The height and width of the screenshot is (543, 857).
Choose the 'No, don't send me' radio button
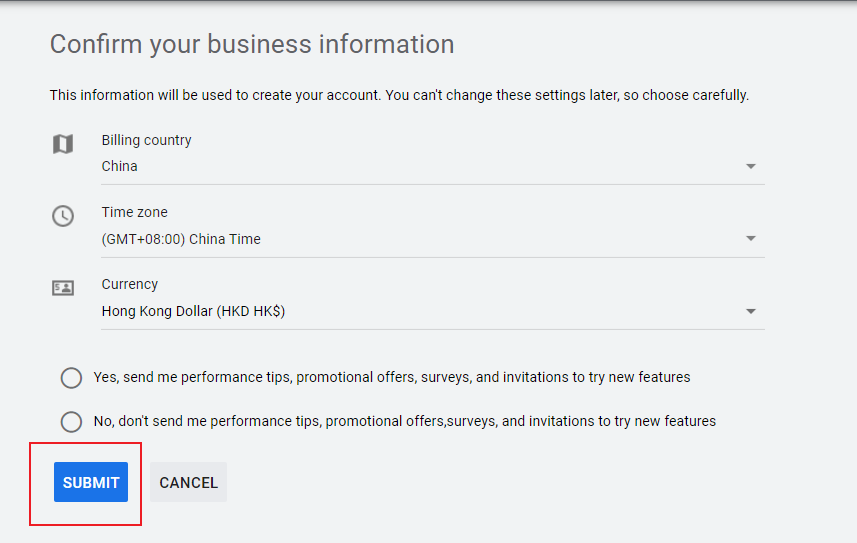point(71,422)
